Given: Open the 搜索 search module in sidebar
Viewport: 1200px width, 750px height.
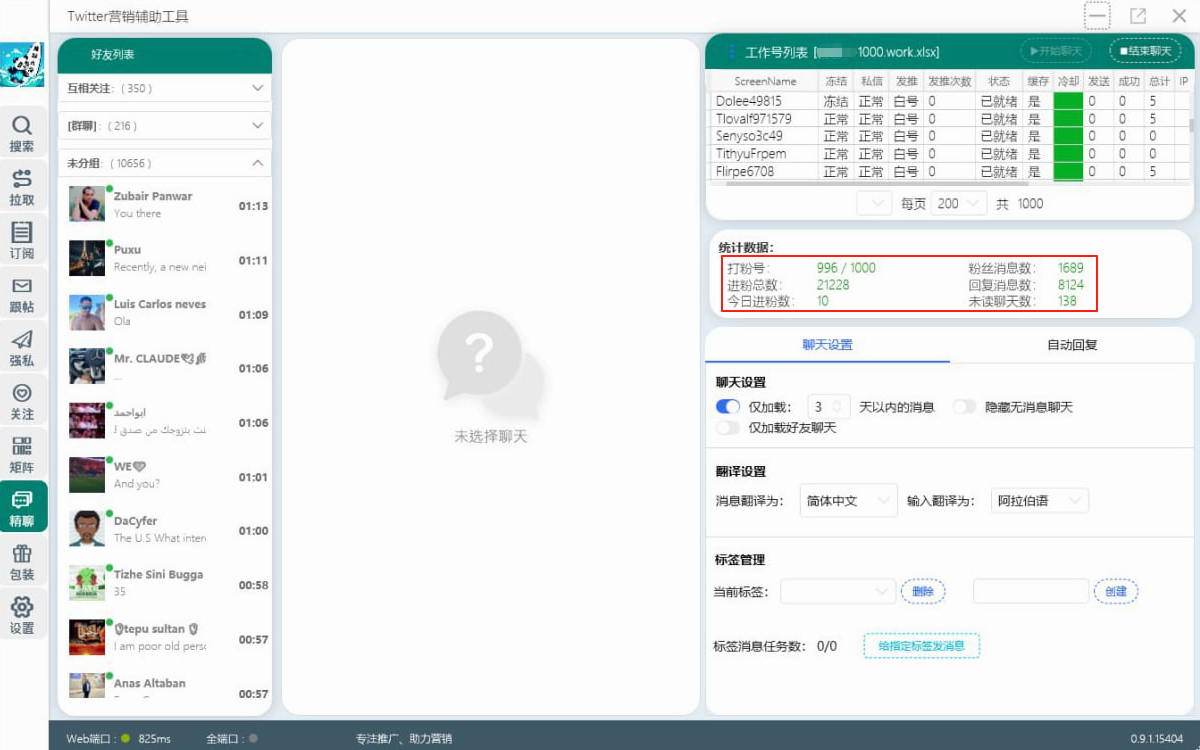Looking at the screenshot, I should click(22, 134).
